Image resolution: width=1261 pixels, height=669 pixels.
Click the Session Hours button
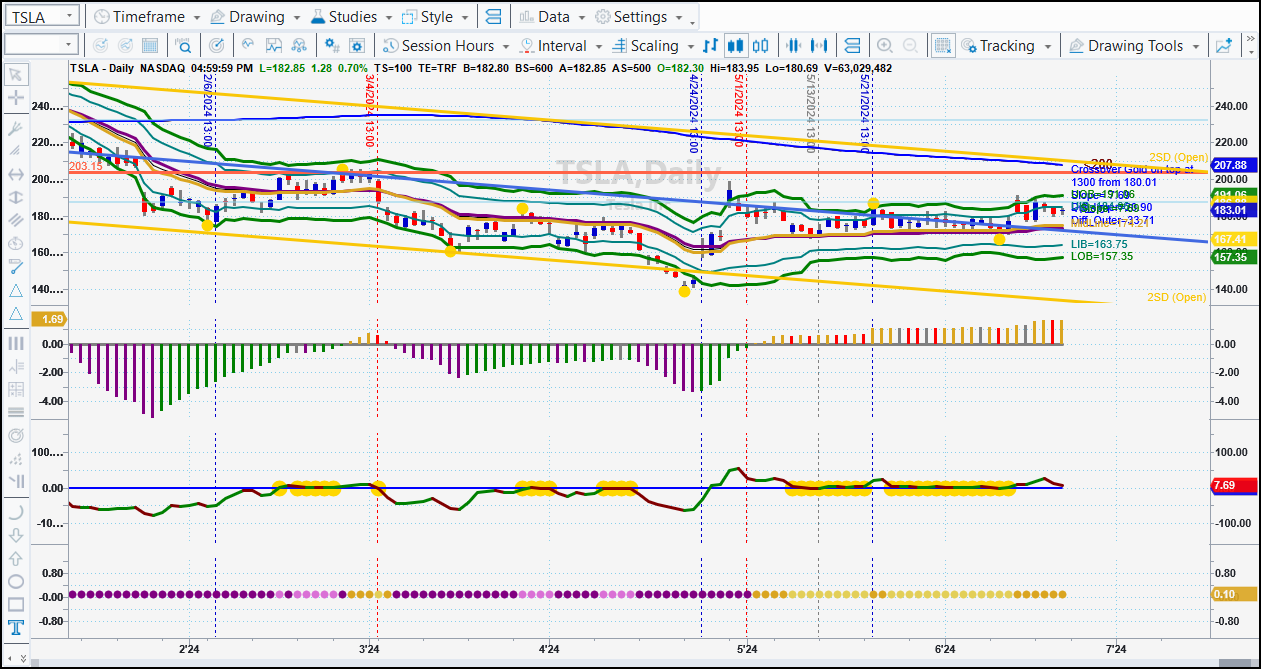(x=439, y=46)
